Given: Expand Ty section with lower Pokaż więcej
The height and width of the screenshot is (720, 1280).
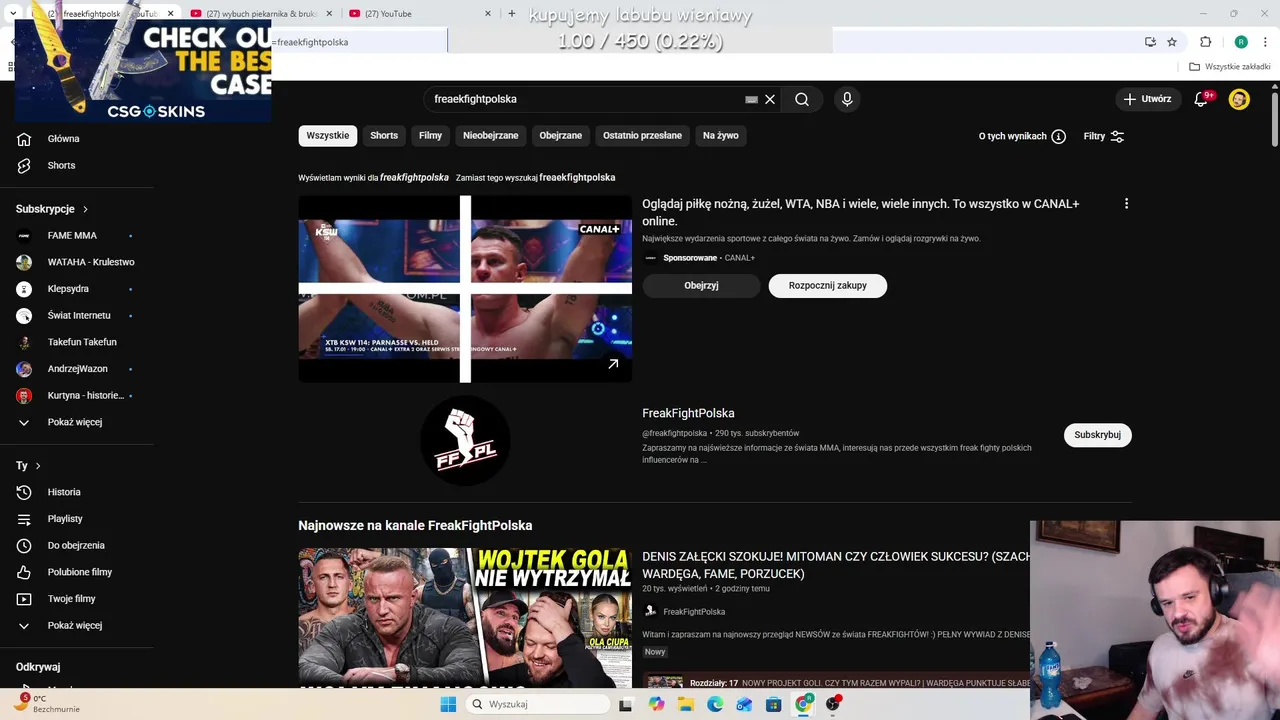Looking at the screenshot, I should [77, 625].
